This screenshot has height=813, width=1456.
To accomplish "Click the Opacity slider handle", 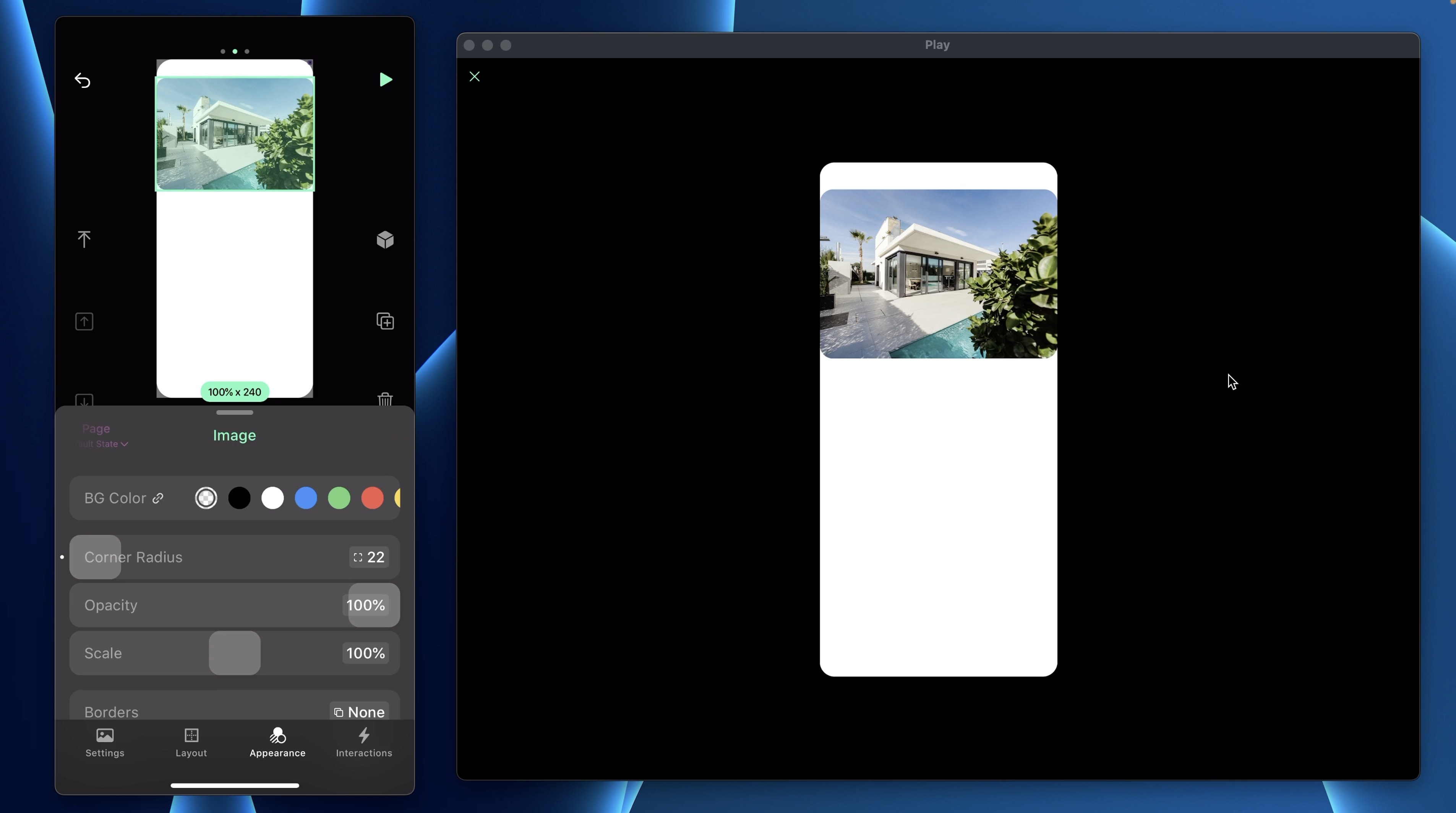I will pos(374,605).
